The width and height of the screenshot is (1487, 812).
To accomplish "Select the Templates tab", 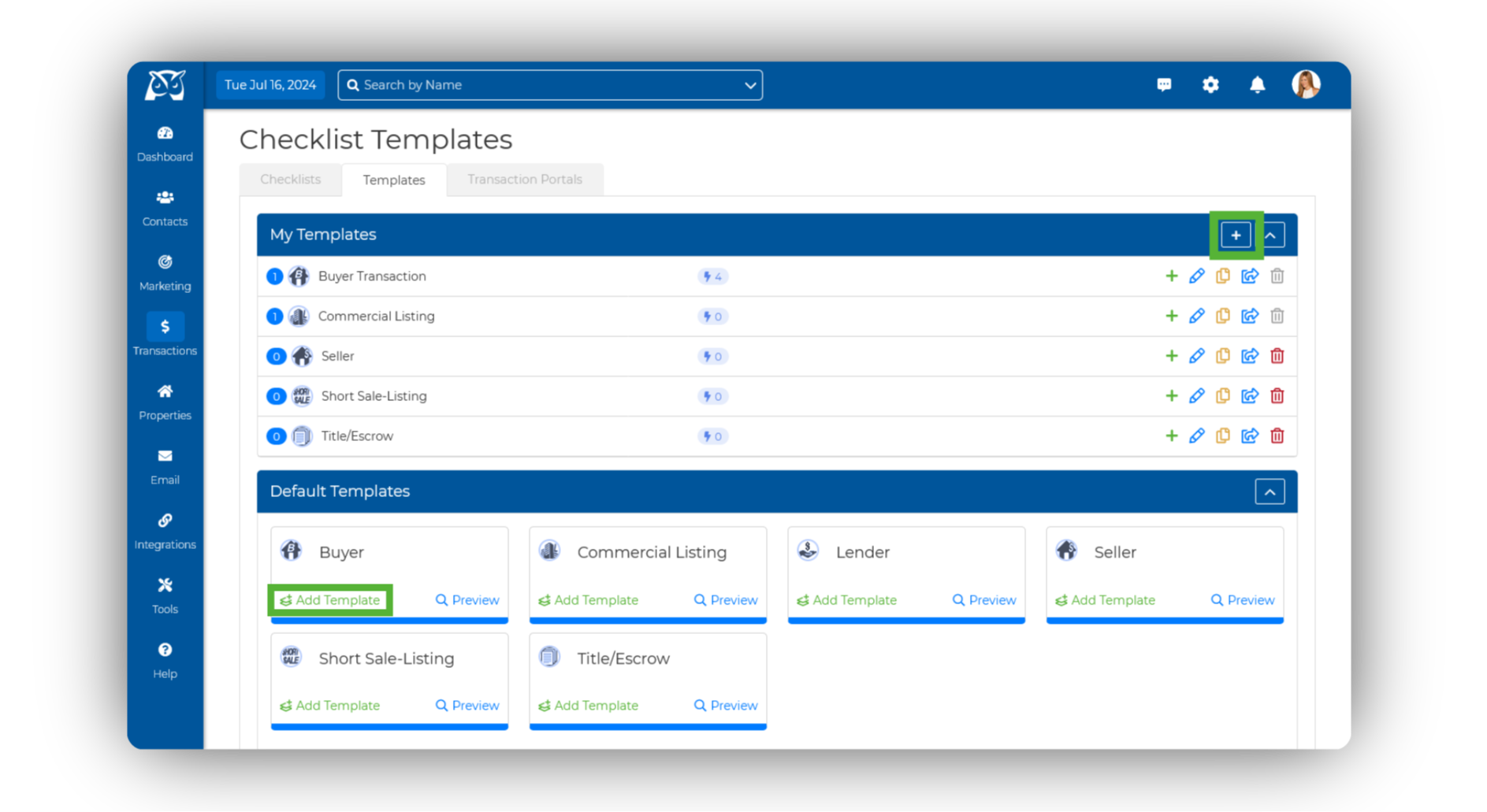I will 394,180.
